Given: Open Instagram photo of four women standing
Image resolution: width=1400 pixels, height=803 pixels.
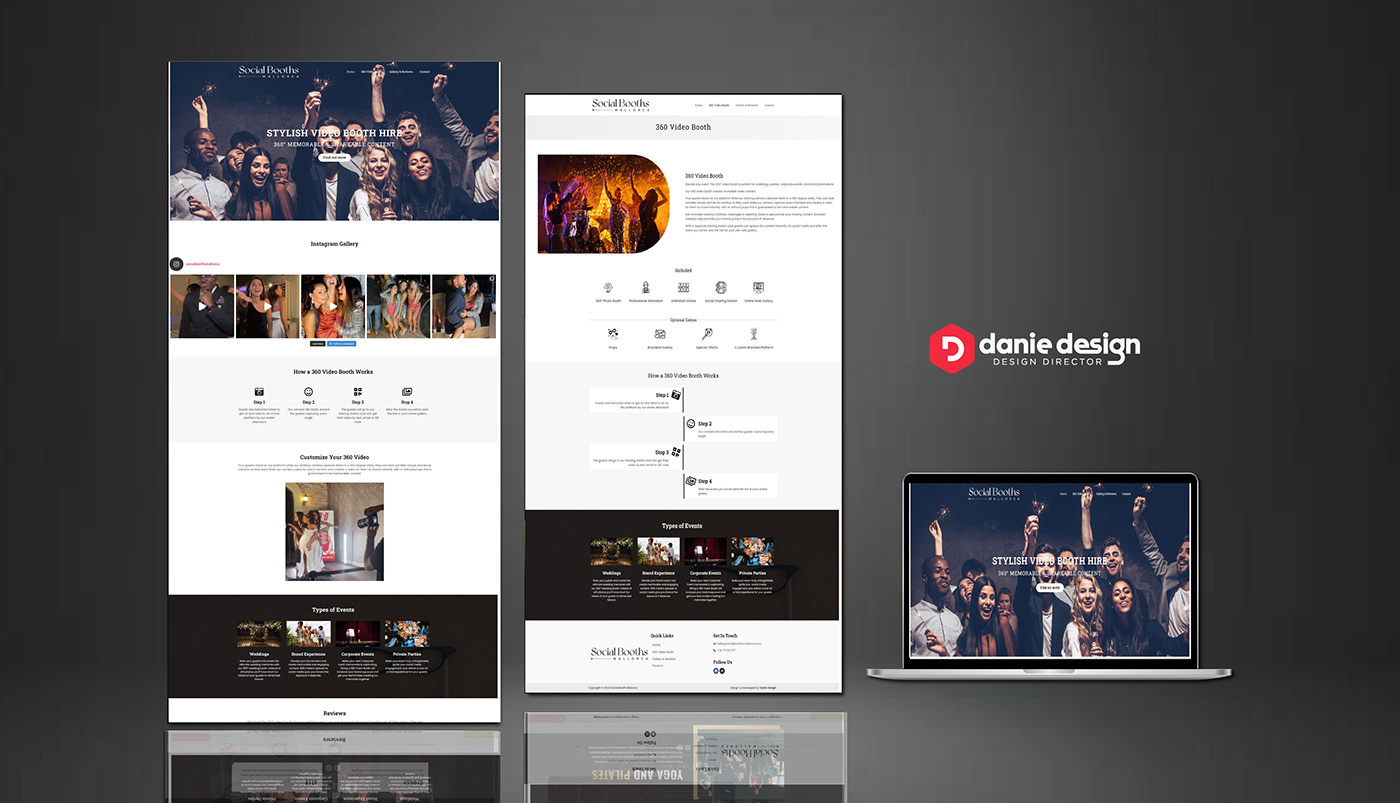Looking at the screenshot, I should [x=399, y=306].
